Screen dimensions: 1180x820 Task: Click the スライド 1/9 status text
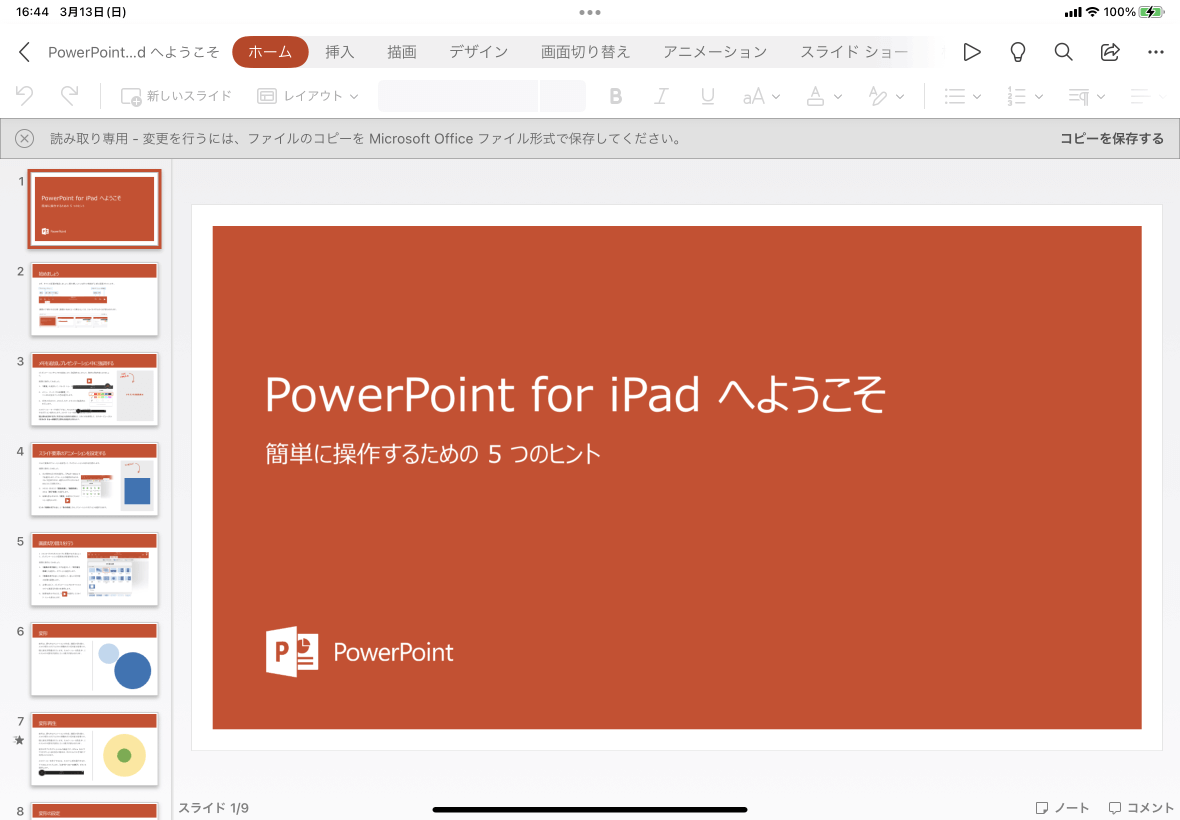[213, 808]
